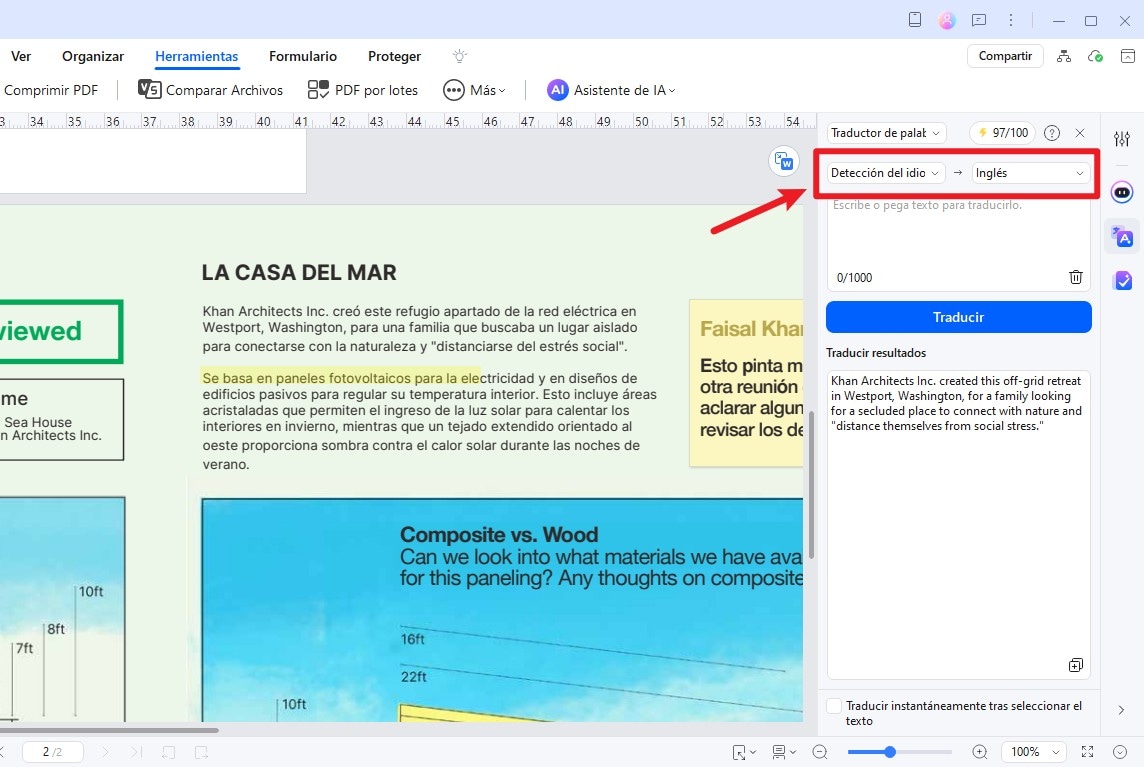Open the vertical three-dot title bar menu

1011,20
